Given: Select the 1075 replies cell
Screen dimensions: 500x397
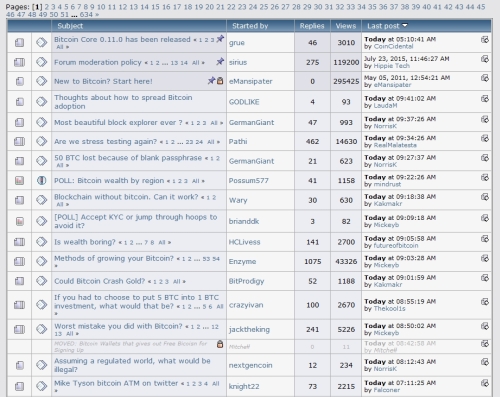Looking at the screenshot, I should click(312, 262).
